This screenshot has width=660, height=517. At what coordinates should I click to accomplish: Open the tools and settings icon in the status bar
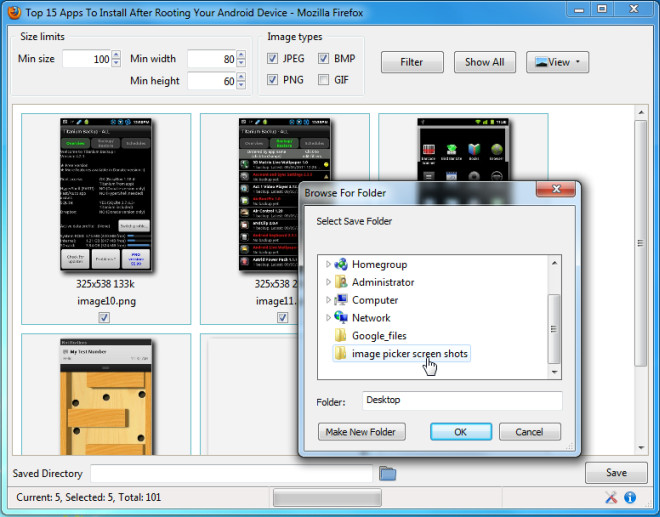[x=611, y=497]
